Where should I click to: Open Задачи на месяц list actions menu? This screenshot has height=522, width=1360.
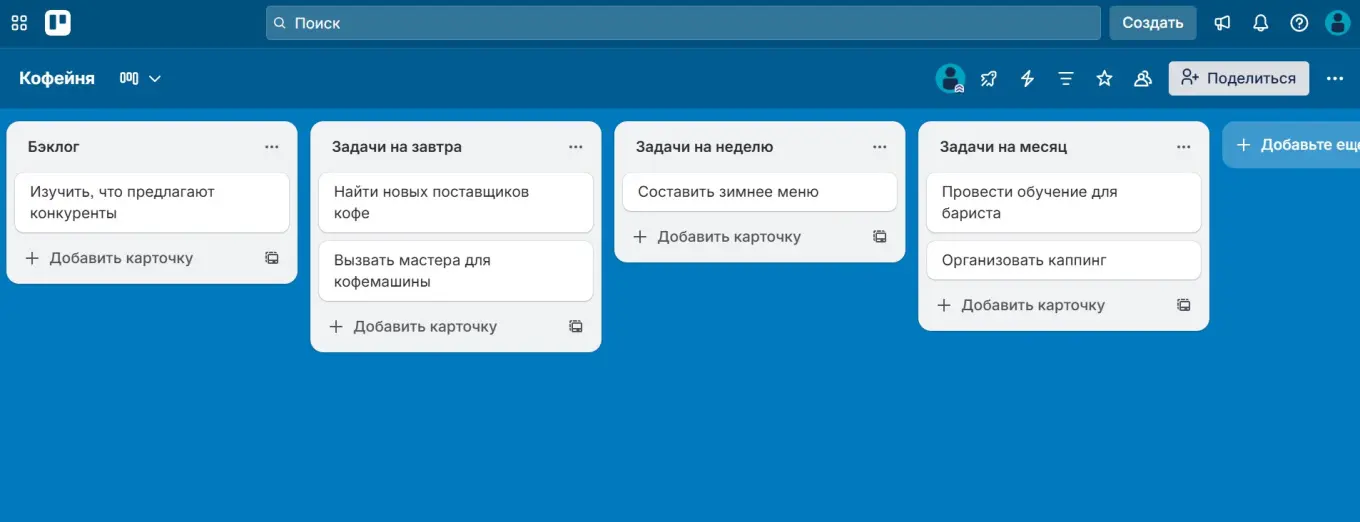pos(1184,147)
